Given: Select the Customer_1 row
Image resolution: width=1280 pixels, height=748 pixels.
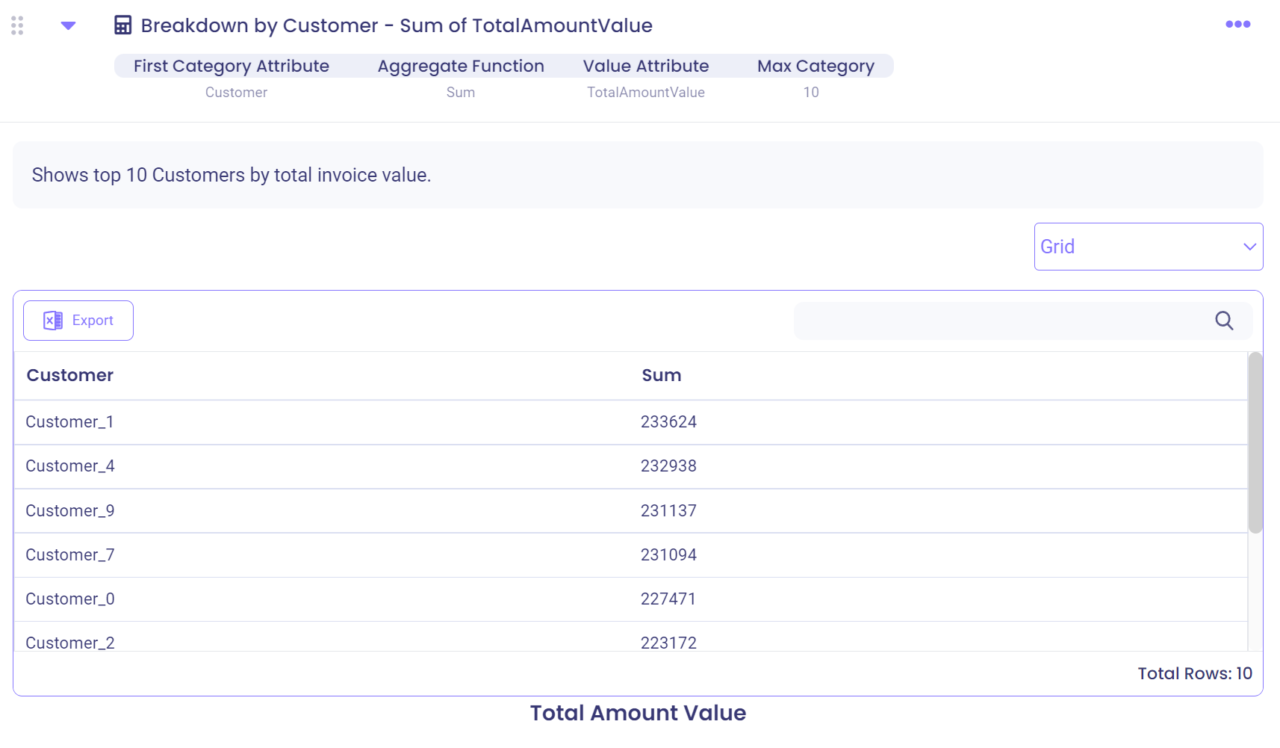Looking at the screenshot, I should [631, 422].
